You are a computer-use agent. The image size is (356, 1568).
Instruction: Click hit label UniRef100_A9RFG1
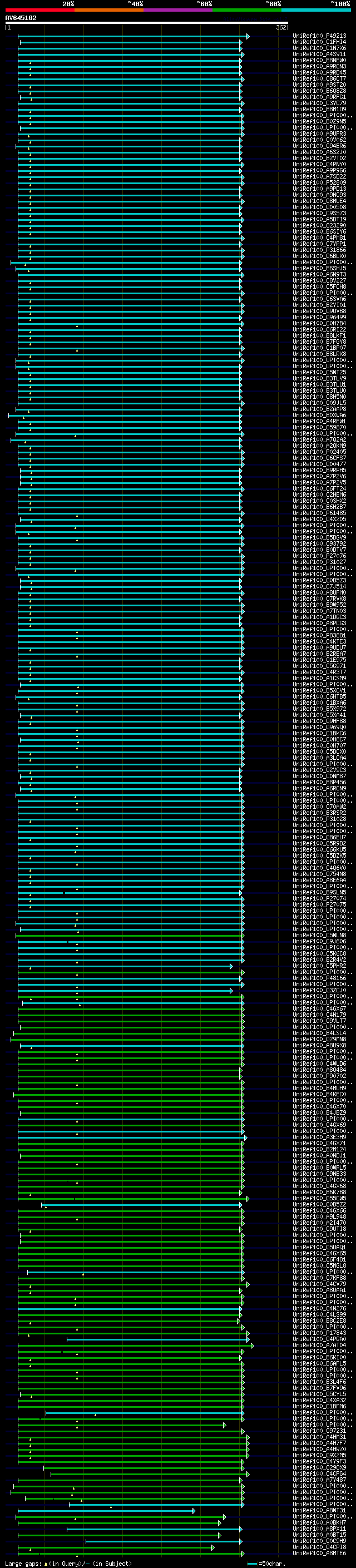tap(319, 97)
